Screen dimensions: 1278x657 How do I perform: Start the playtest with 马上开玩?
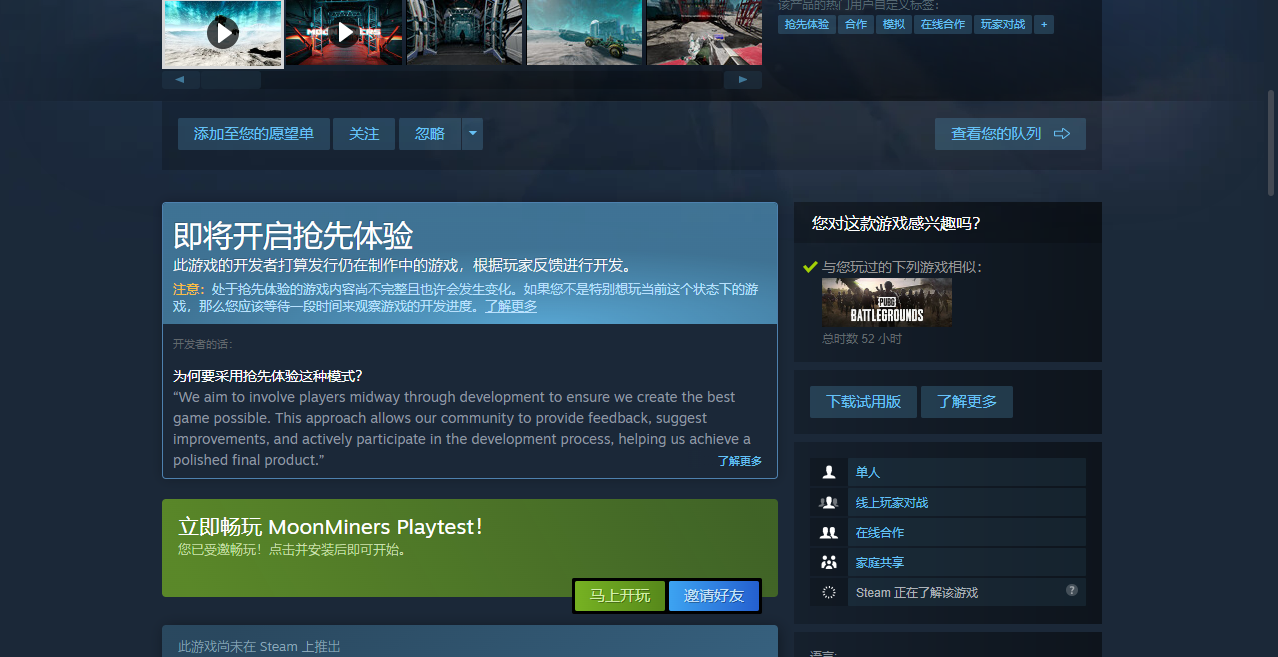point(620,596)
